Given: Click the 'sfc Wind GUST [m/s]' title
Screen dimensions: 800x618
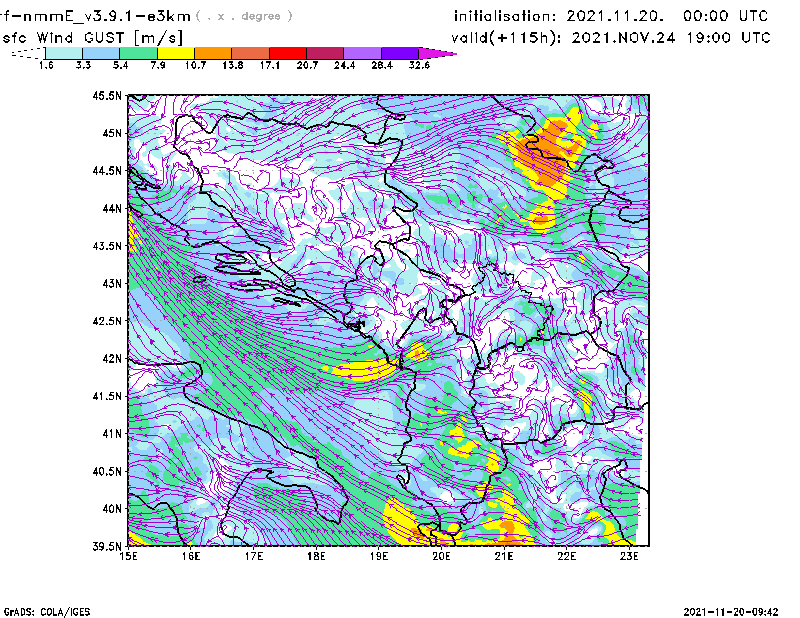Looking at the screenshot, I should [92, 38].
